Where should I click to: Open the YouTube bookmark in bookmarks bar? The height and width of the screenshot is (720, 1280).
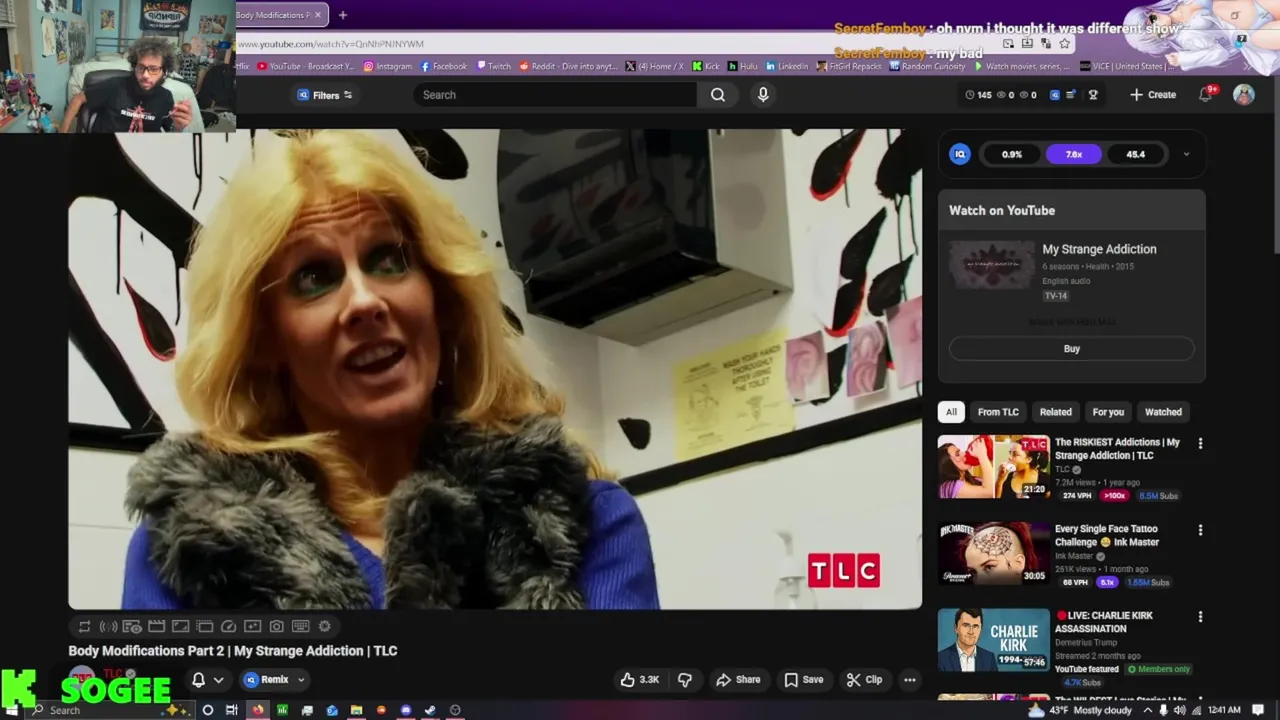pyautogui.click(x=305, y=66)
